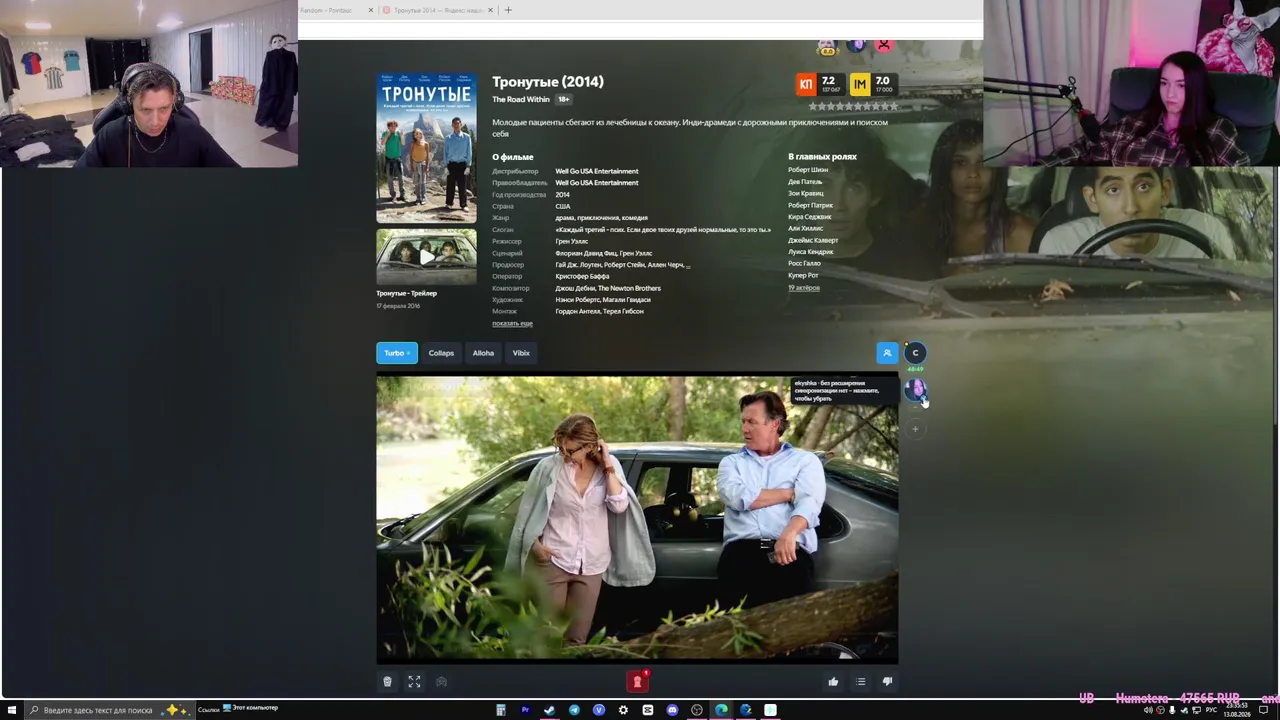Viewport: 1280px width, 720px height.
Task: Switch to the Vibix player source
Action: pos(521,353)
